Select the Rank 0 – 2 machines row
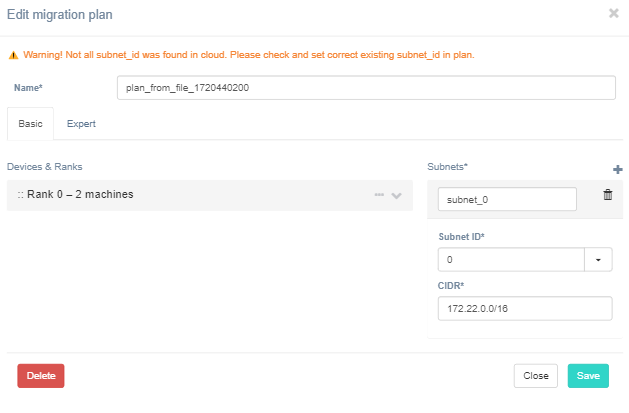The image size is (629, 413). (x=200, y=195)
